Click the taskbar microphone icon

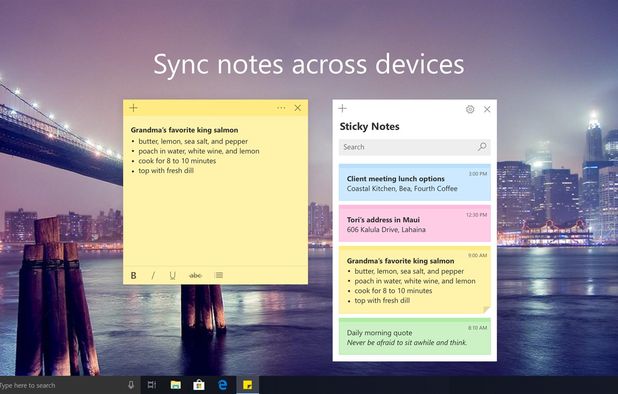131,385
